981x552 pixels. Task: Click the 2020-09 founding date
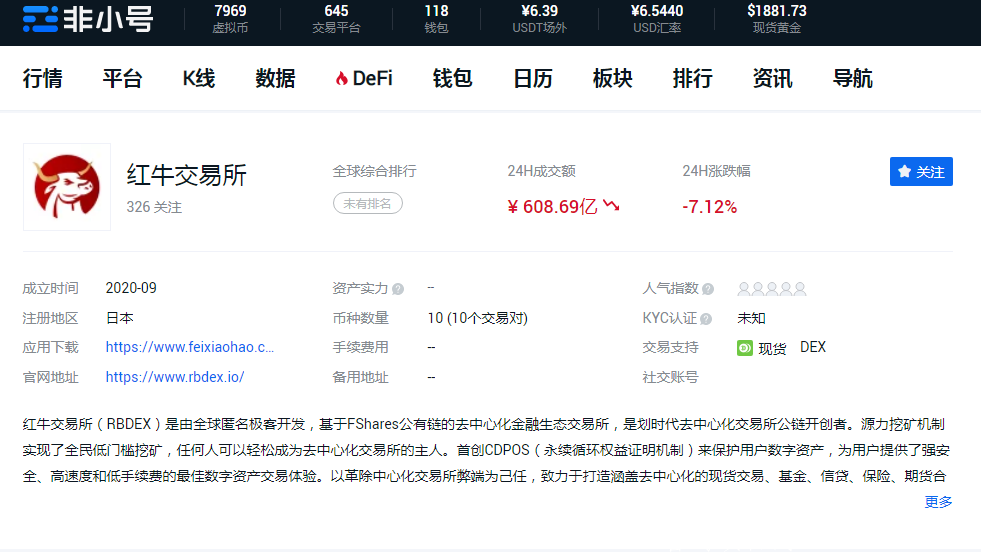(131, 288)
